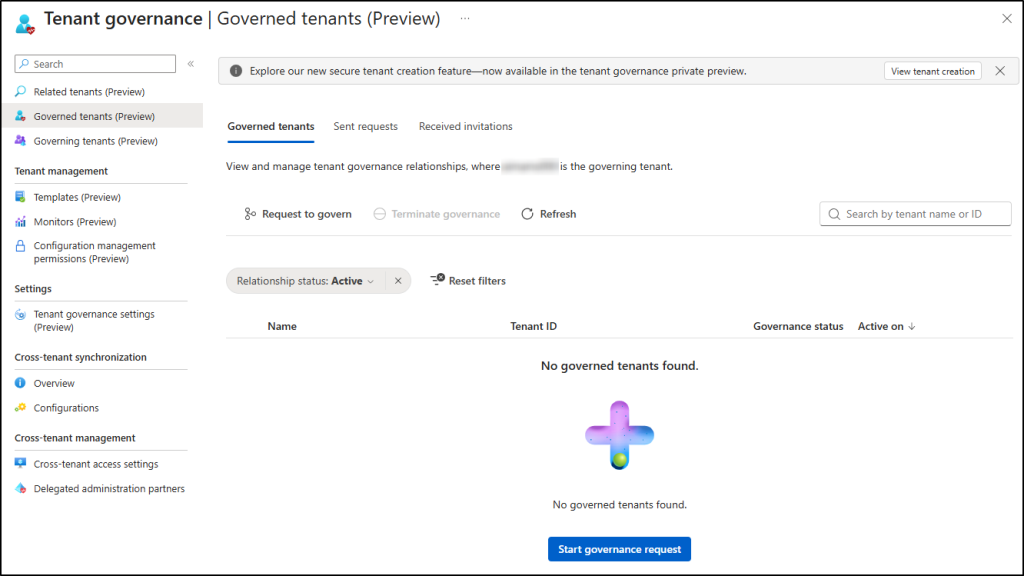Open Templates (Preview) via its icon
Screen dimensions: 1024x576
(21, 197)
